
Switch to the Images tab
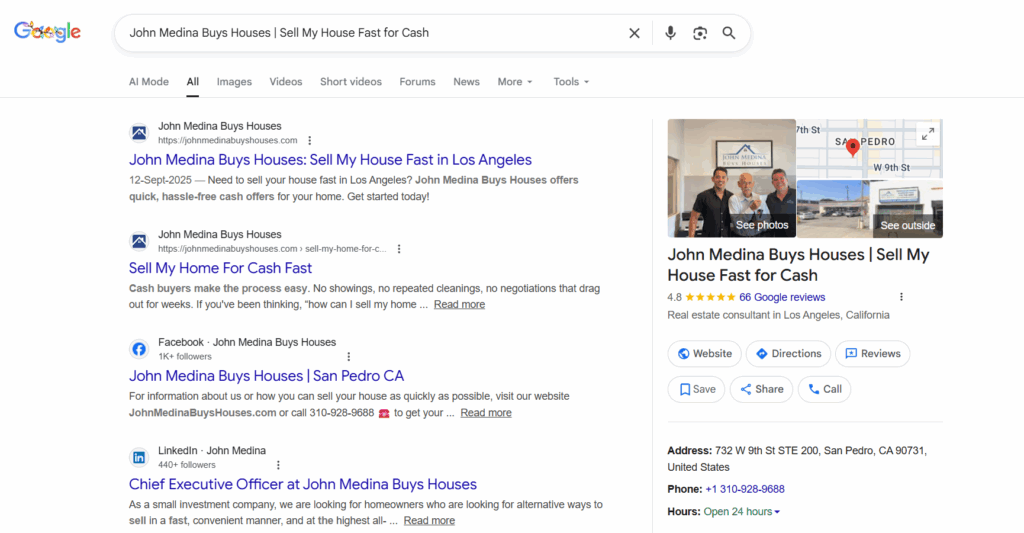[234, 82]
